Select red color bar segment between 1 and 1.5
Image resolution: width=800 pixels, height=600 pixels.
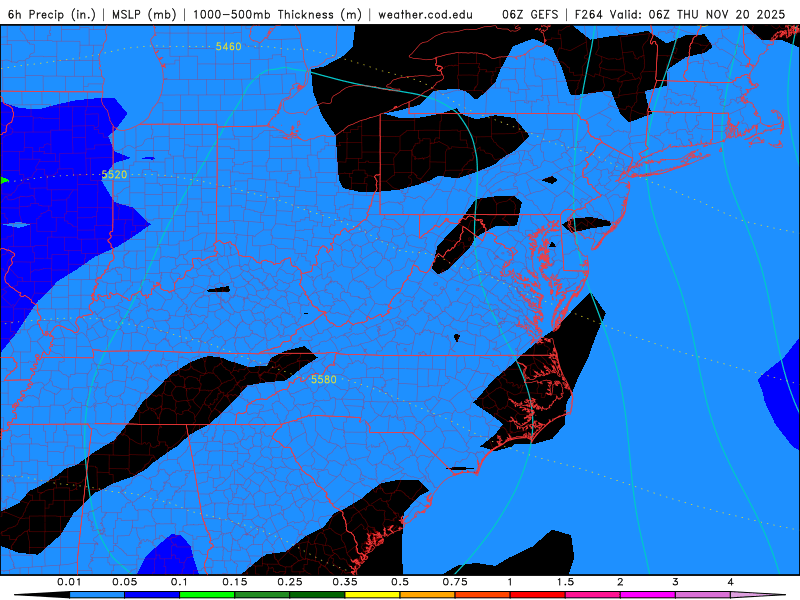coord(538,595)
